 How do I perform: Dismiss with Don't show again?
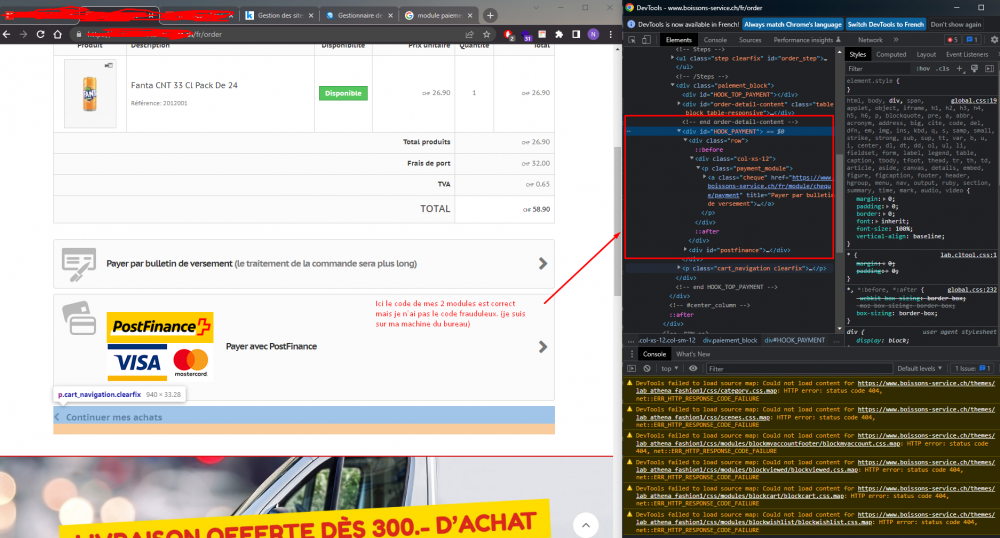955,24
